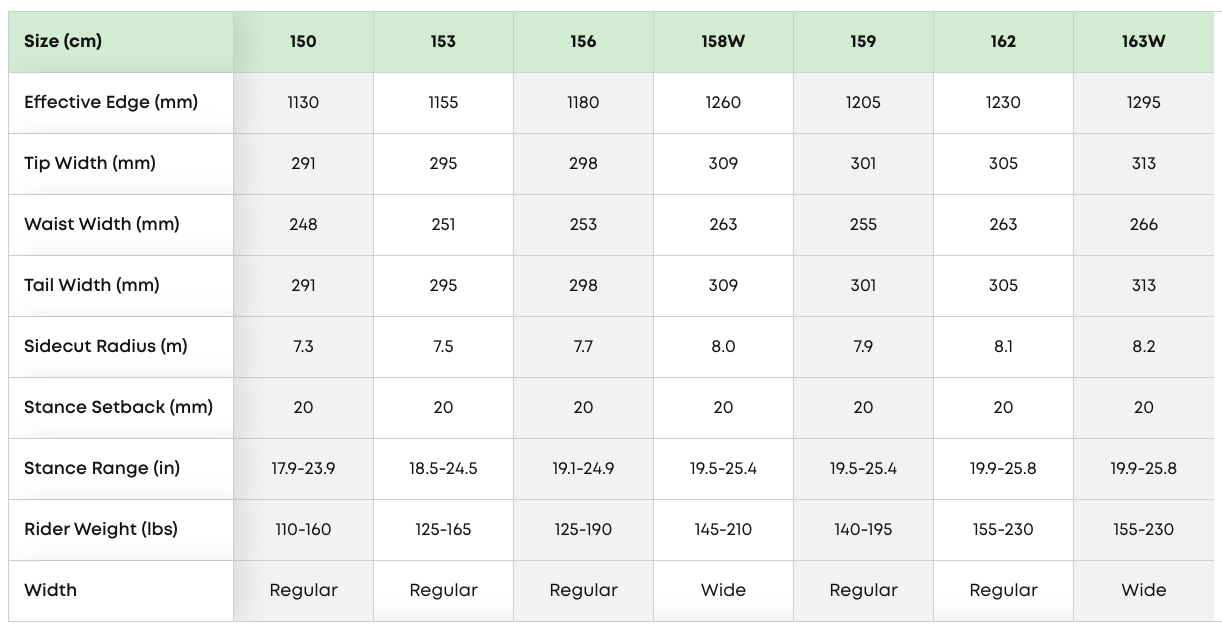Click the Size (cm) header cell

(63, 41)
